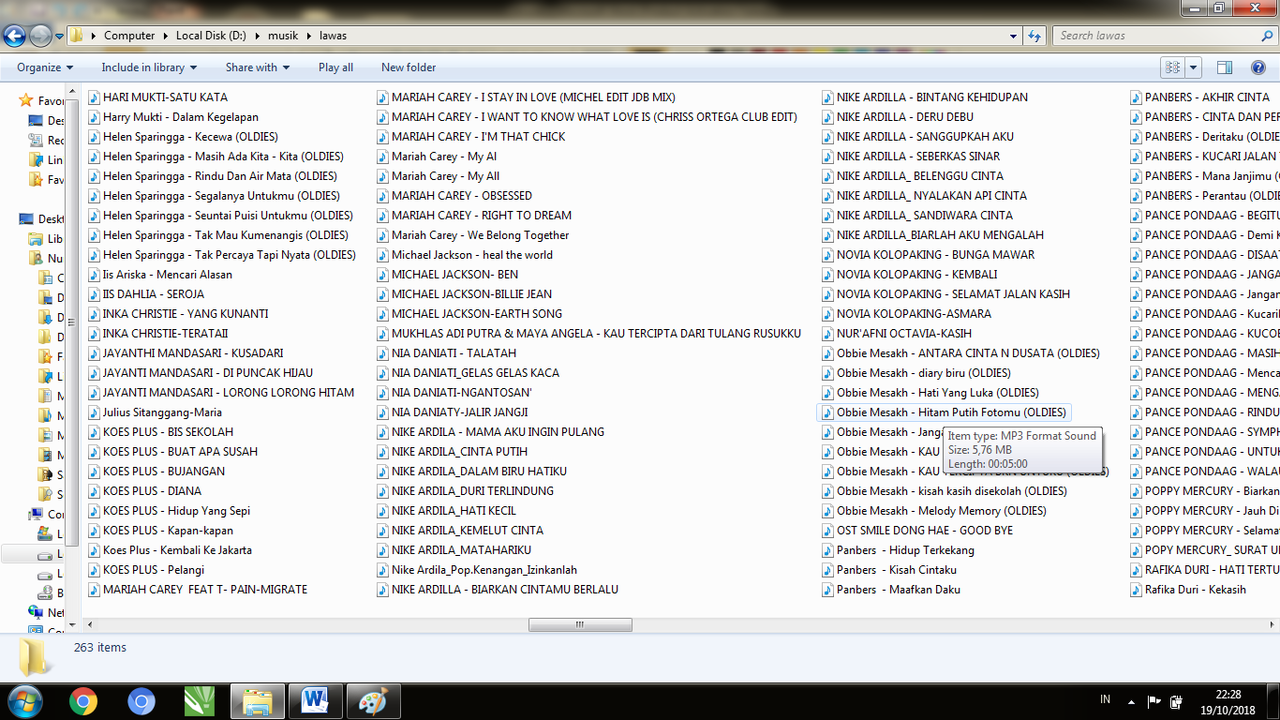This screenshot has width=1280, height=720.
Task: Select Julius Sitanggang-Maria file
Action: click(x=155, y=412)
